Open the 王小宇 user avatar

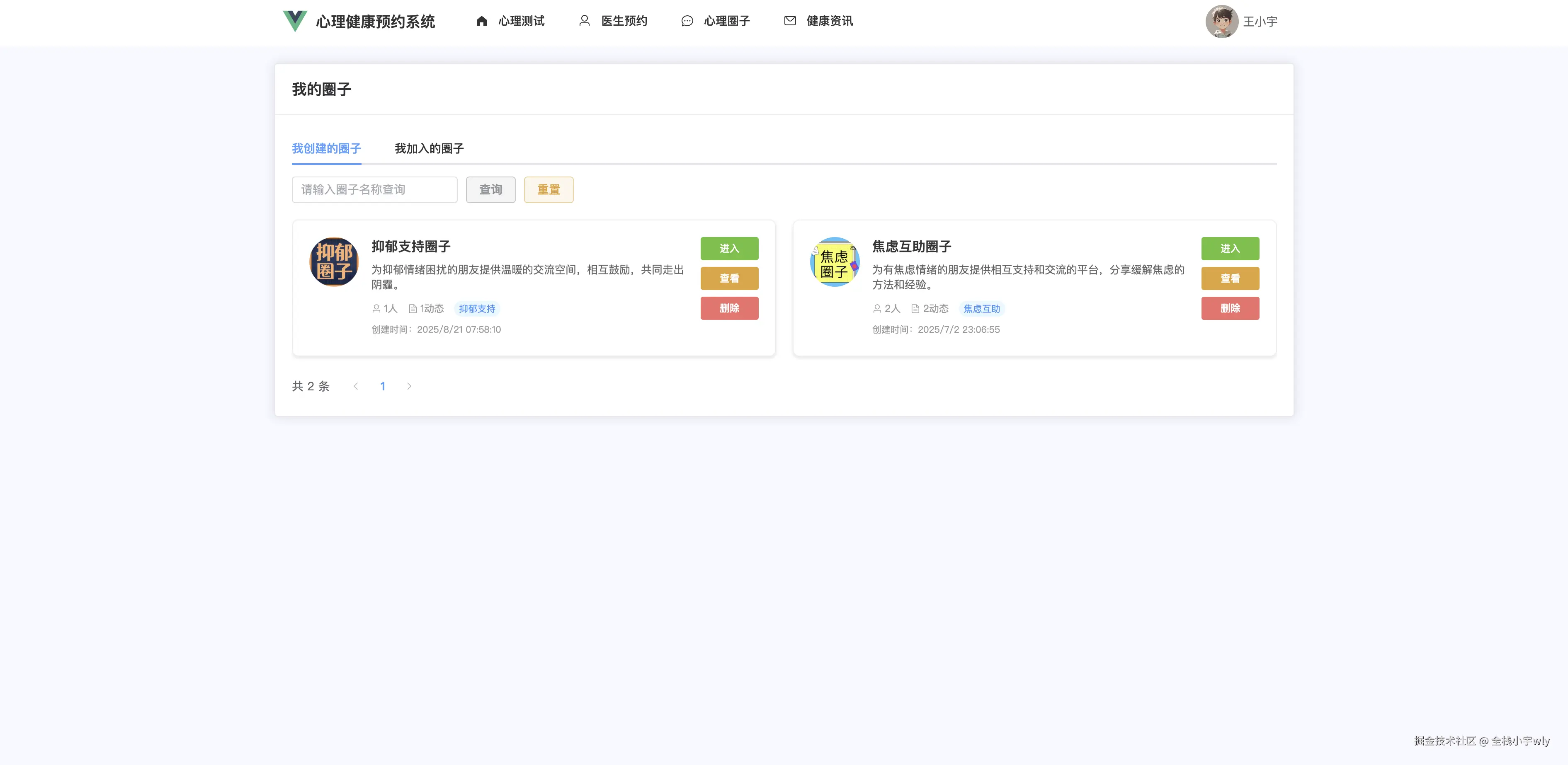[1222, 22]
